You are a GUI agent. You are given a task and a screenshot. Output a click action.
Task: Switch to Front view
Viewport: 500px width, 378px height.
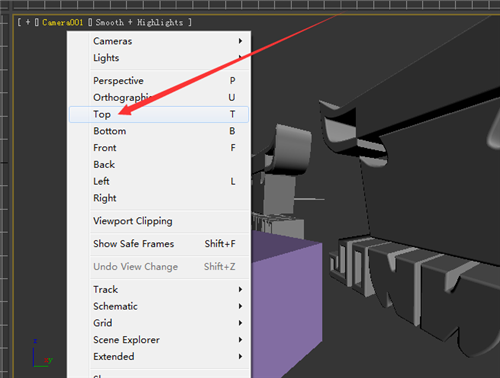(x=159, y=148)
